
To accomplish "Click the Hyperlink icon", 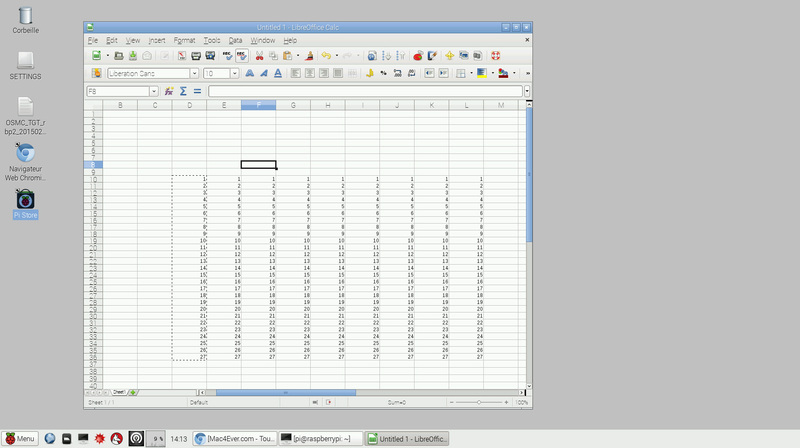I will pyautogui.click(x=372, y=56).
